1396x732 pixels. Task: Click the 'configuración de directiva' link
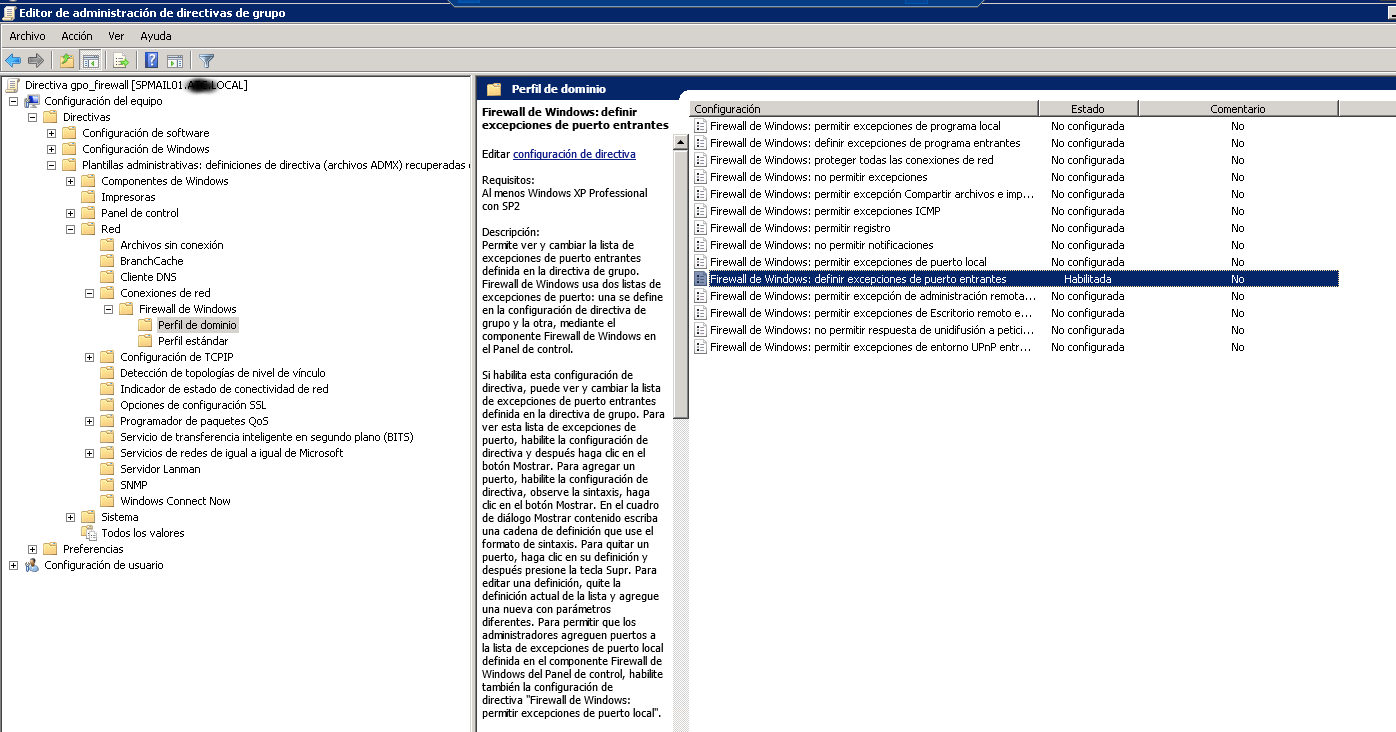click(574, 154)
